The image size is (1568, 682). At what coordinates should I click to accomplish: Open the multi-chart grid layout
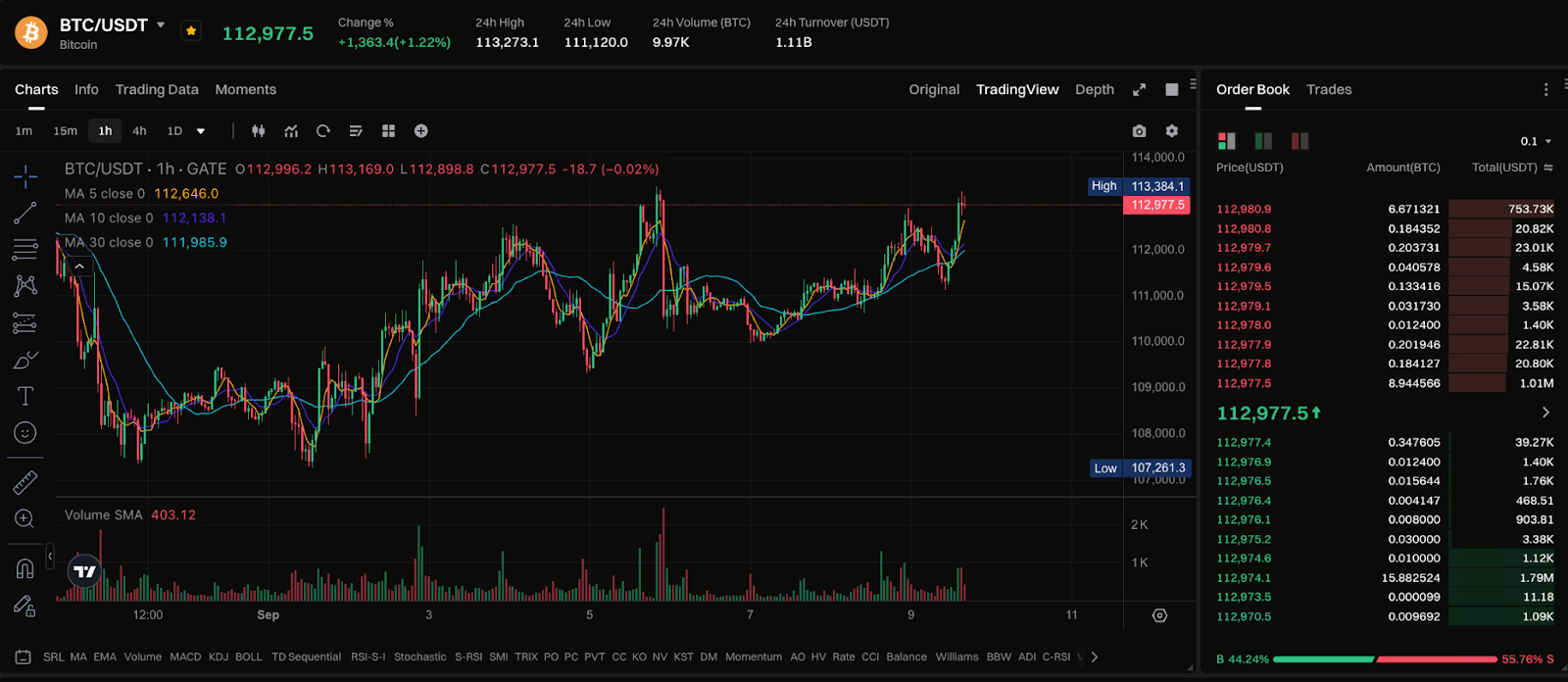pos(388,131)
